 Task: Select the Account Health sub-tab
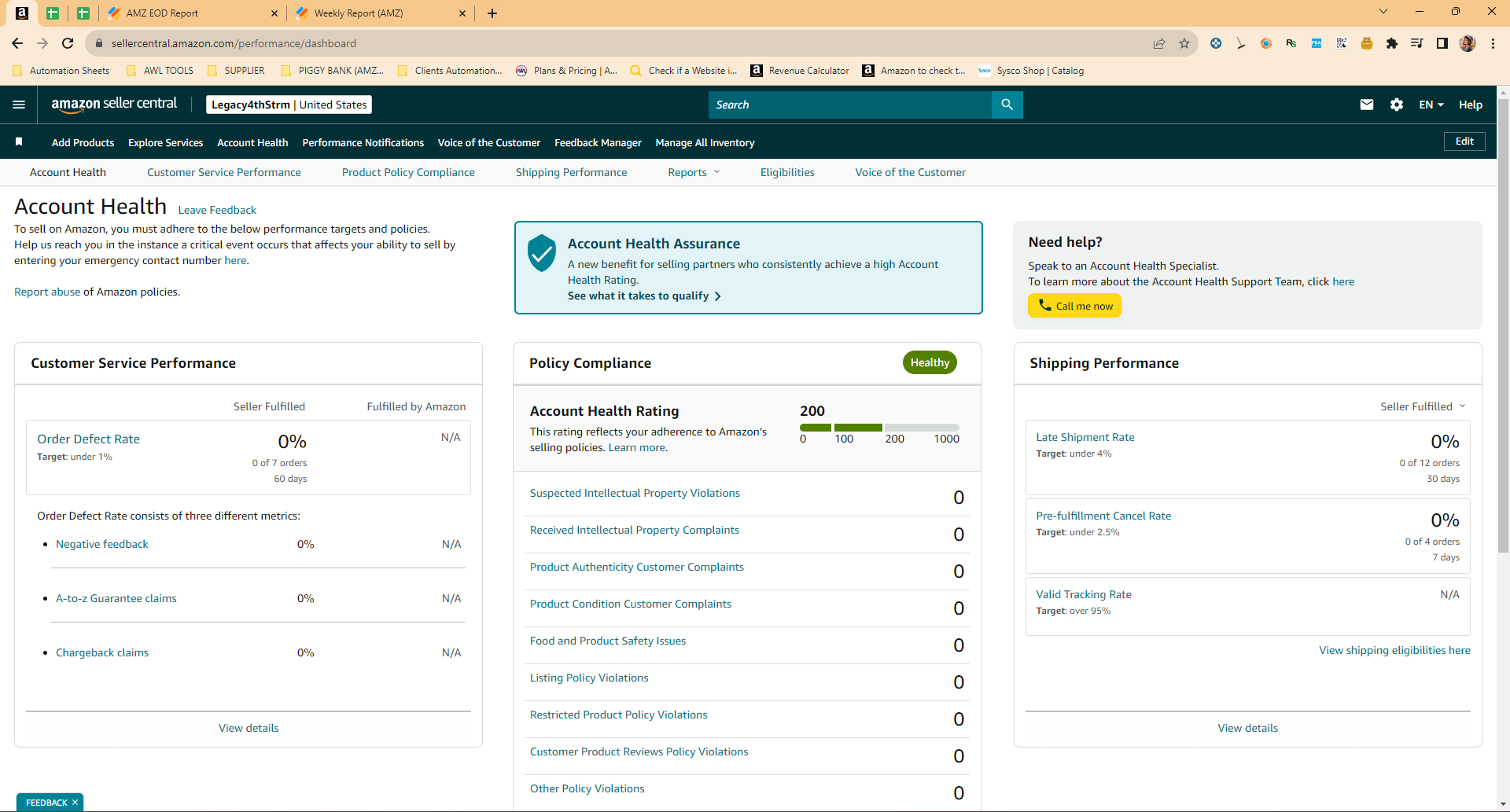point(68,172)
